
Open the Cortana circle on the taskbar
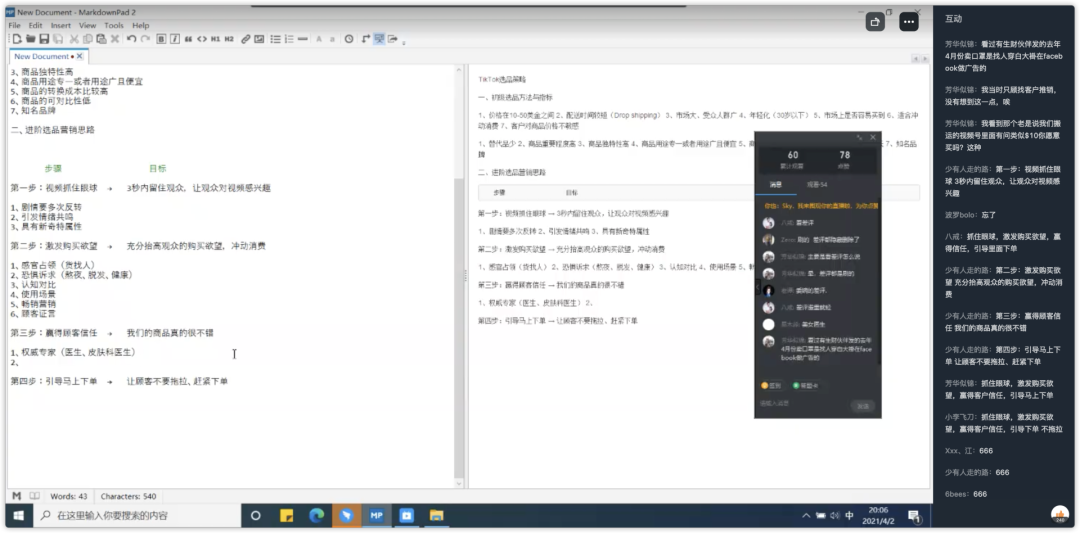(256, 515)
